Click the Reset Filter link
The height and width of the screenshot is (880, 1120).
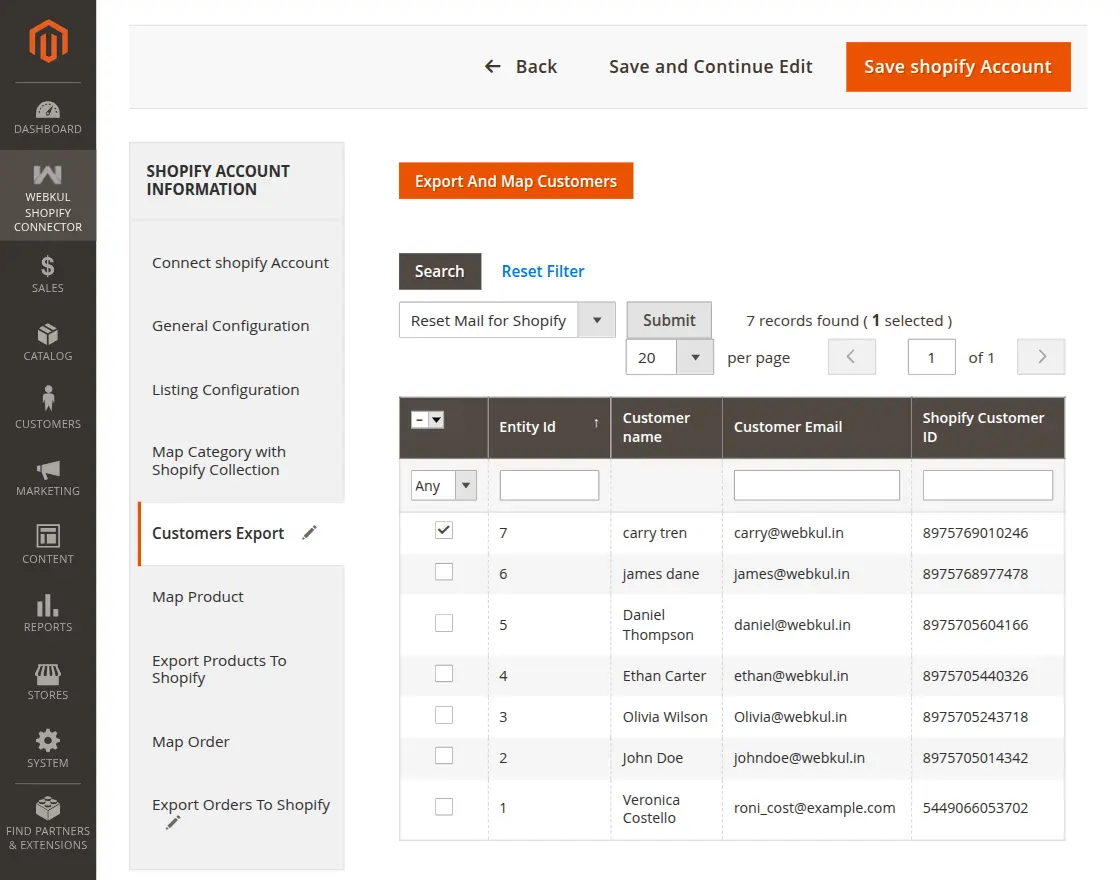pyautogui.click(x=543, y=271)
